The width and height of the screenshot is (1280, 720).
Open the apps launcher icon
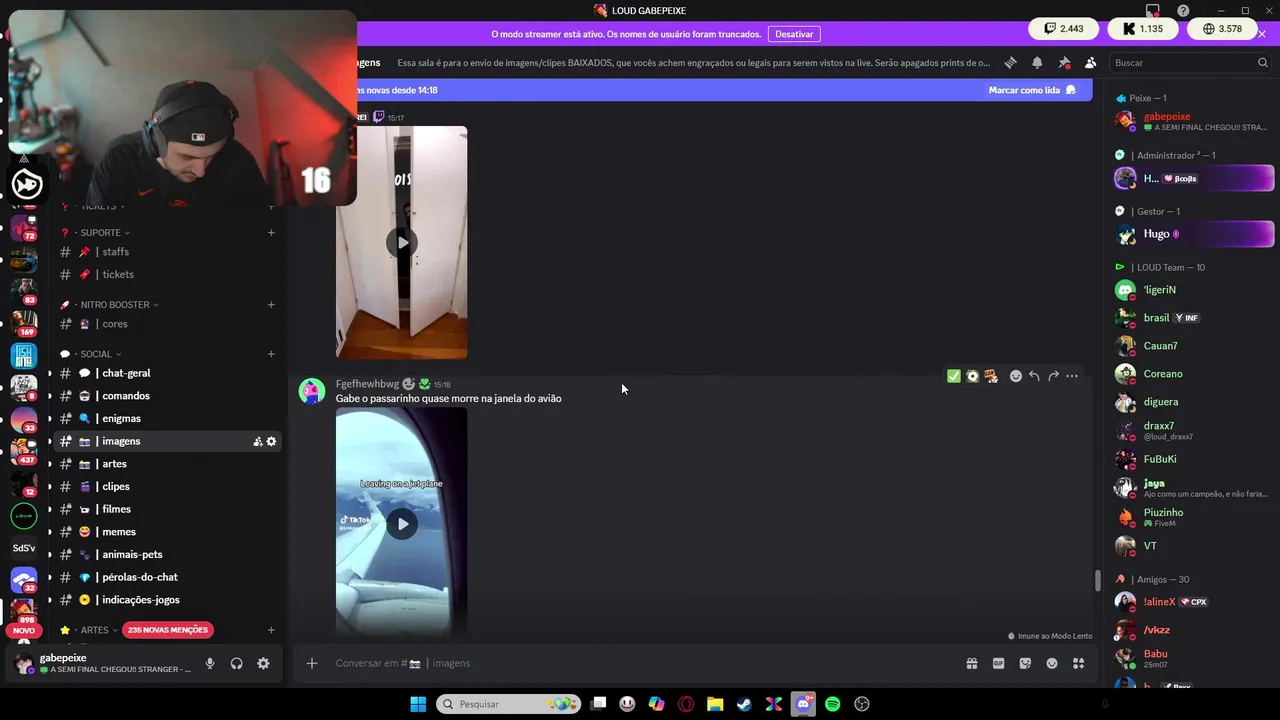point(1078,663)
